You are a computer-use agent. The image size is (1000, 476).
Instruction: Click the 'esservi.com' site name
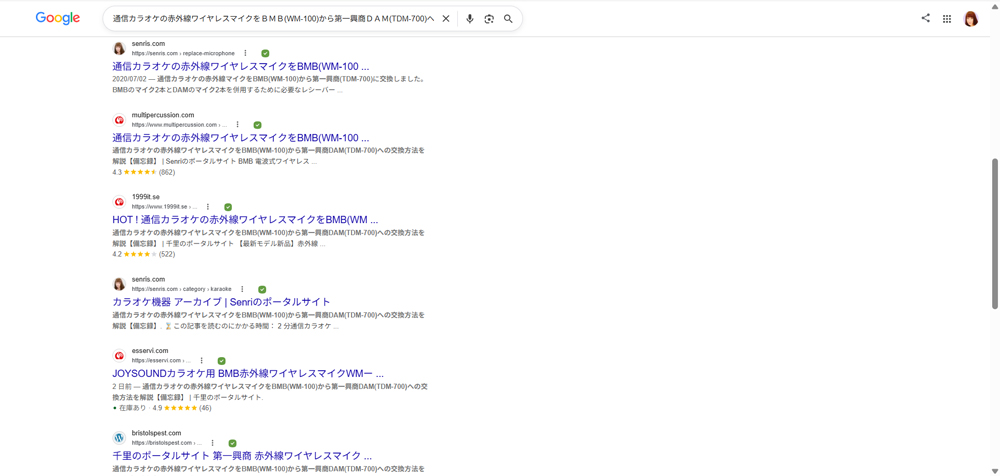click(150, 350)
